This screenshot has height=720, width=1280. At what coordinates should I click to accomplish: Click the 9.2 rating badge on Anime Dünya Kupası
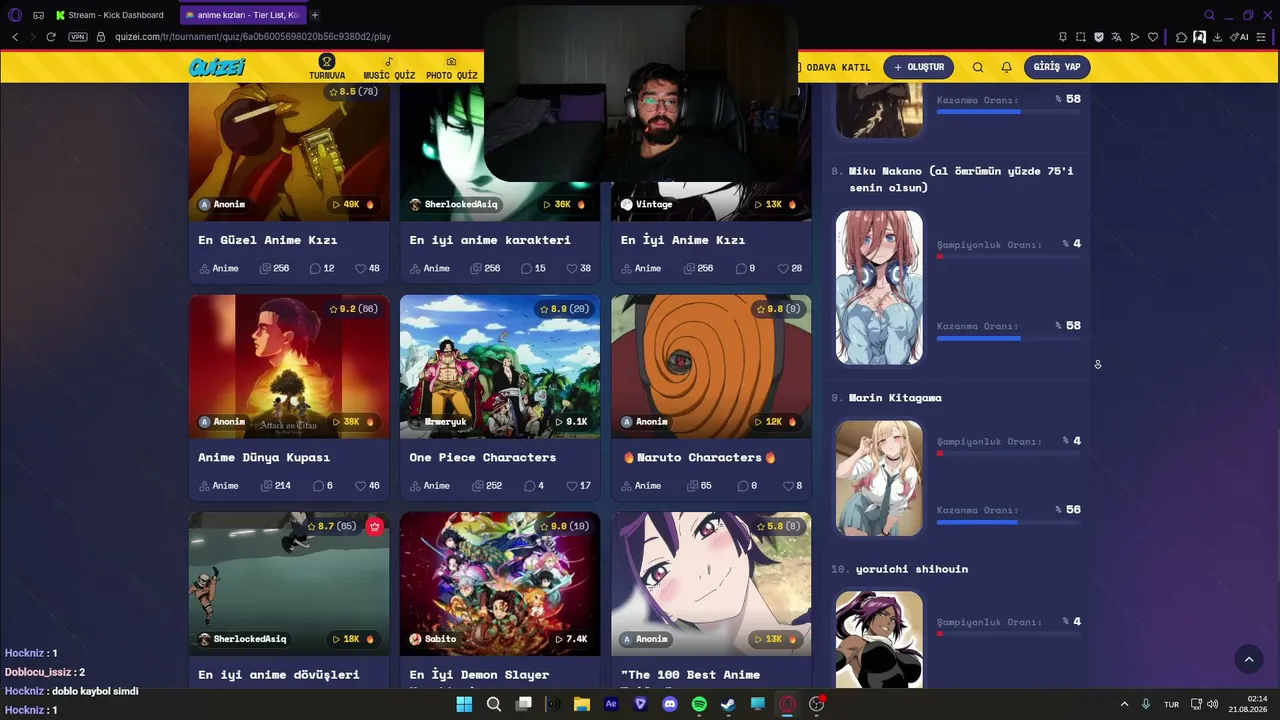pyautogui.click(x=355, y=309)
